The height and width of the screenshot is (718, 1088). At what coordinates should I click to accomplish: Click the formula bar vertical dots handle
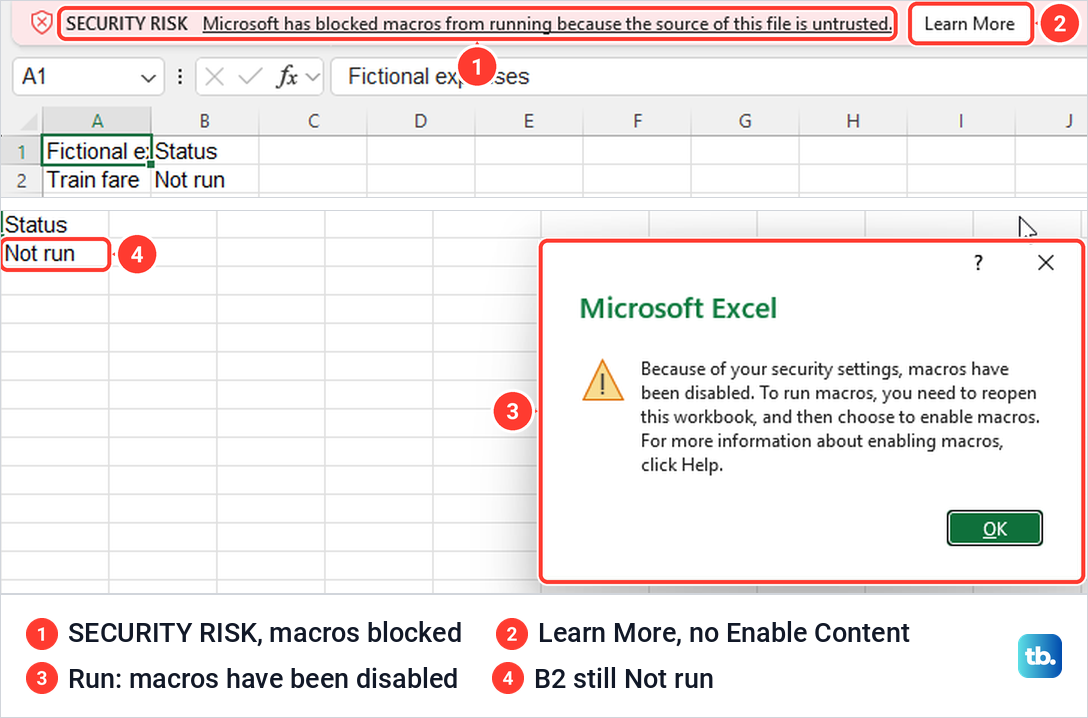pos(180,76)
